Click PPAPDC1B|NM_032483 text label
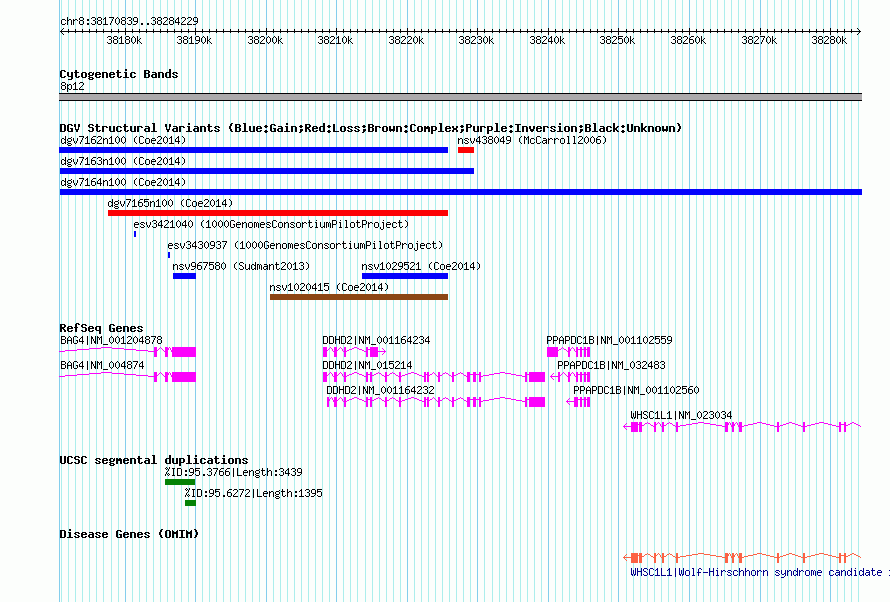This screenshot has width=890, height=602. (x=611, y=365)
